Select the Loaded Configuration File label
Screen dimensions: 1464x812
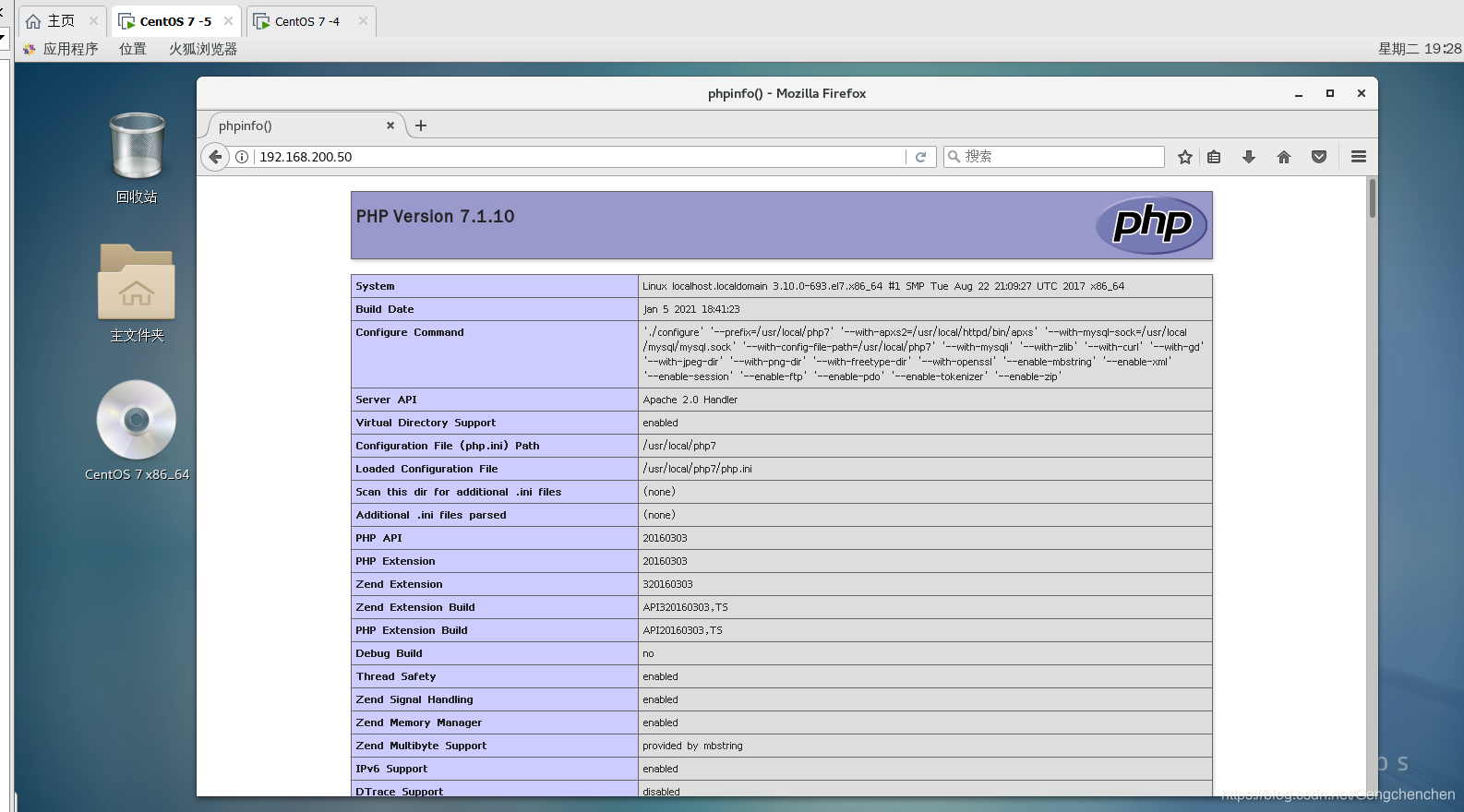[x=426, y=469]
